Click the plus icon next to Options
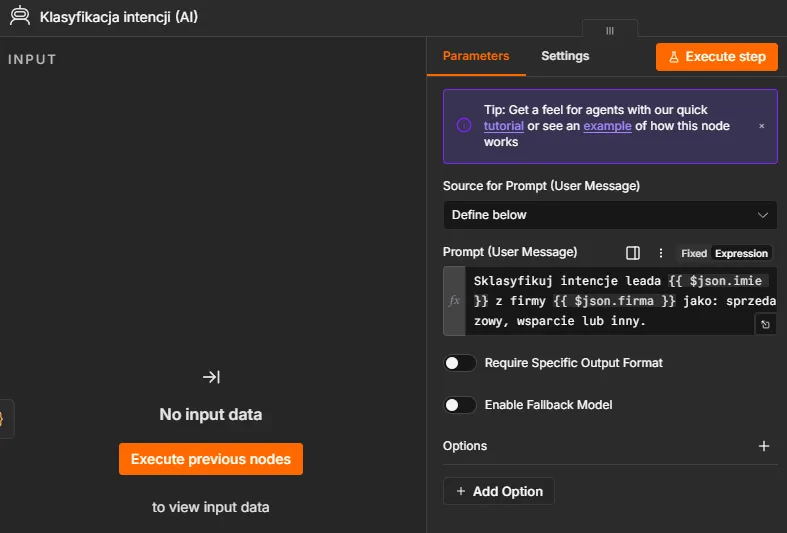The height and width of the screenshot is (533, 787). tap(764, 446)
